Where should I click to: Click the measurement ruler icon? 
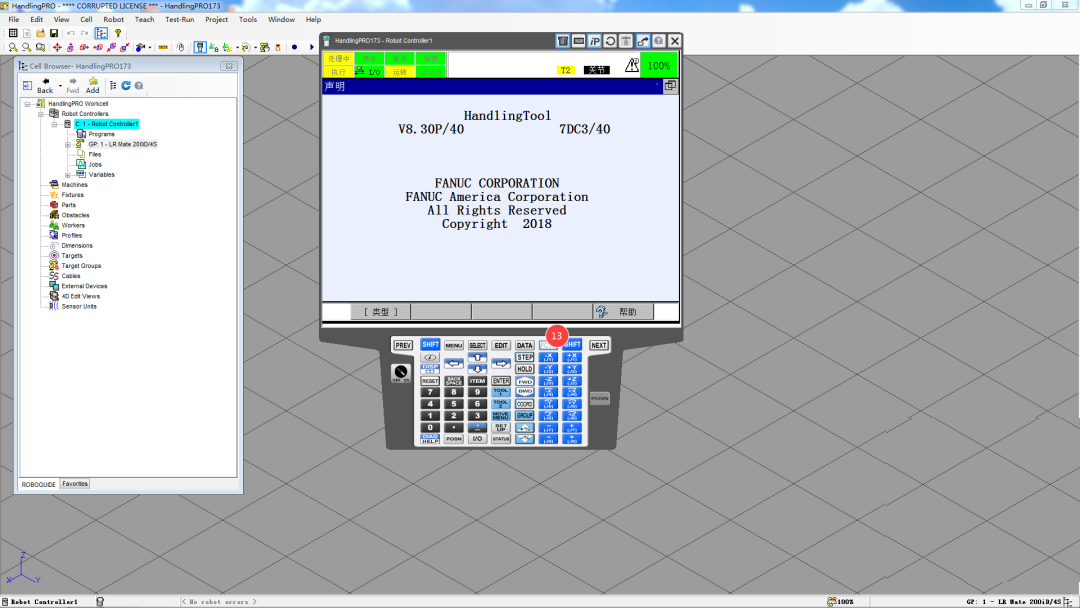163,48
